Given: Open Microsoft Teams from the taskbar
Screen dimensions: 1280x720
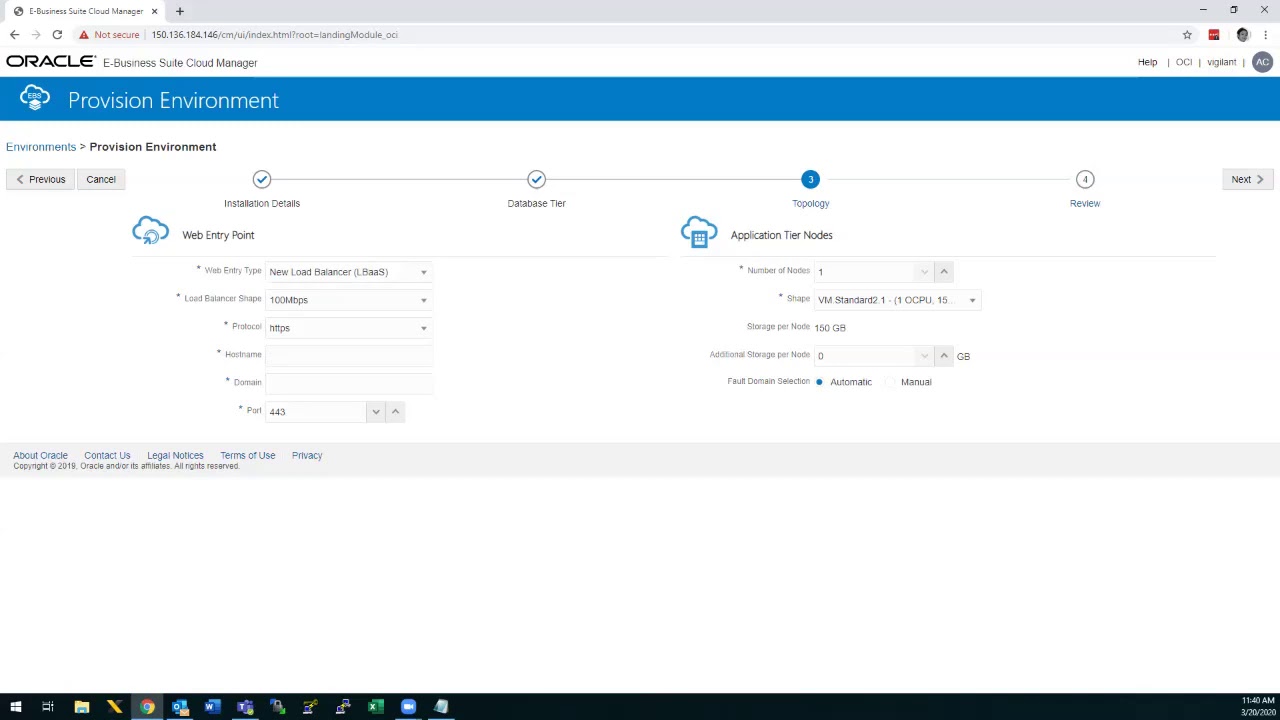Looking at the screenshot, I should click(245, 707).
